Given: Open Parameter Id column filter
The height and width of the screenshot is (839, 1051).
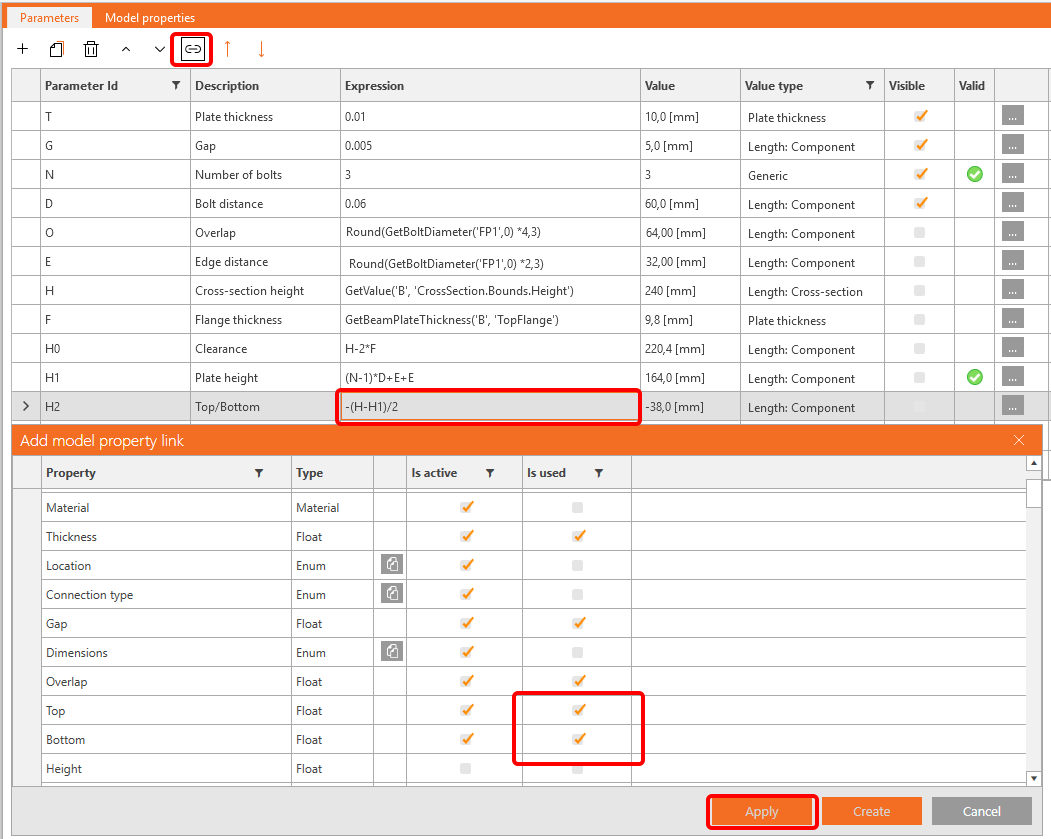Looking at the screenshot, I should (176, 86).
